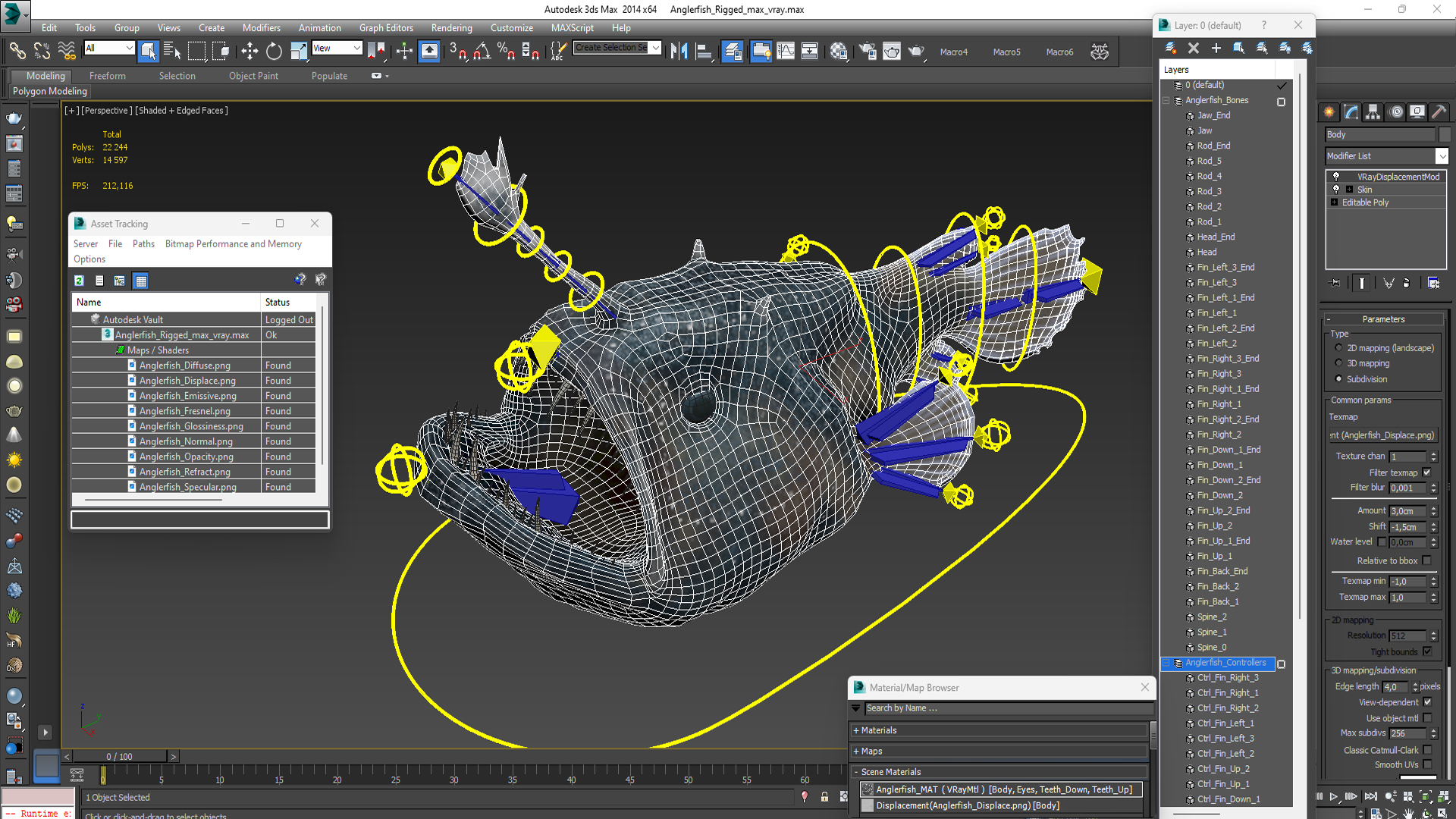Click the time slider 0 / 100
The width and height of the screenshot is (1456, 819).
[x=119, y=756]
